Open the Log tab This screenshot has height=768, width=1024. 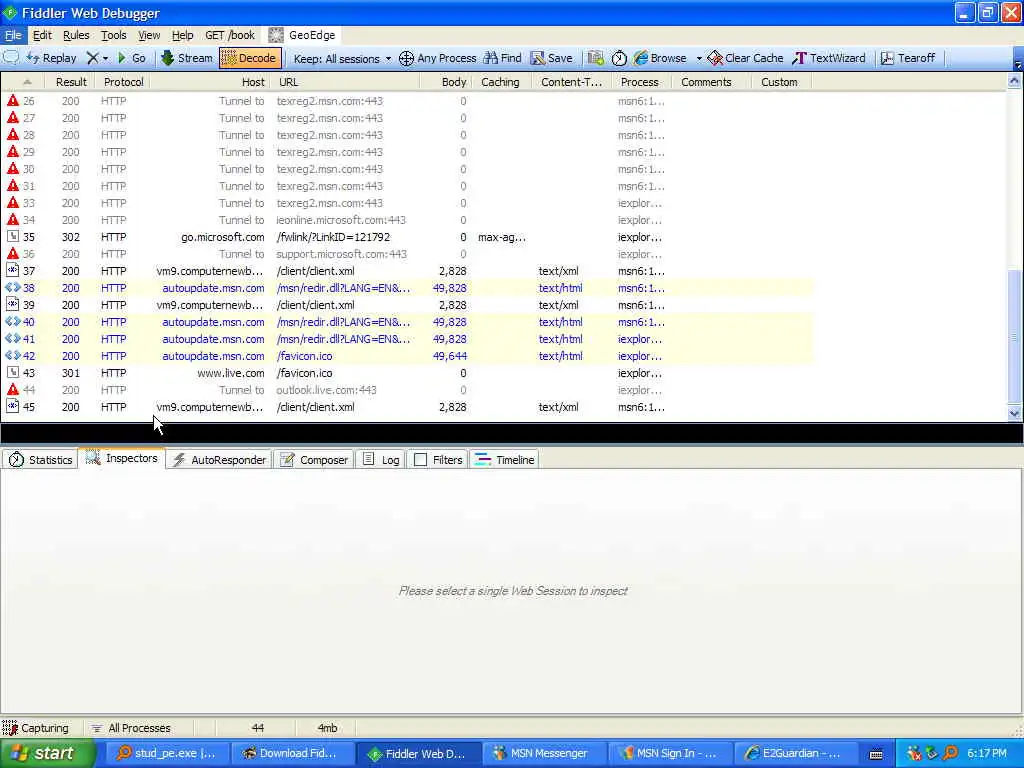(x=381, y=460)
